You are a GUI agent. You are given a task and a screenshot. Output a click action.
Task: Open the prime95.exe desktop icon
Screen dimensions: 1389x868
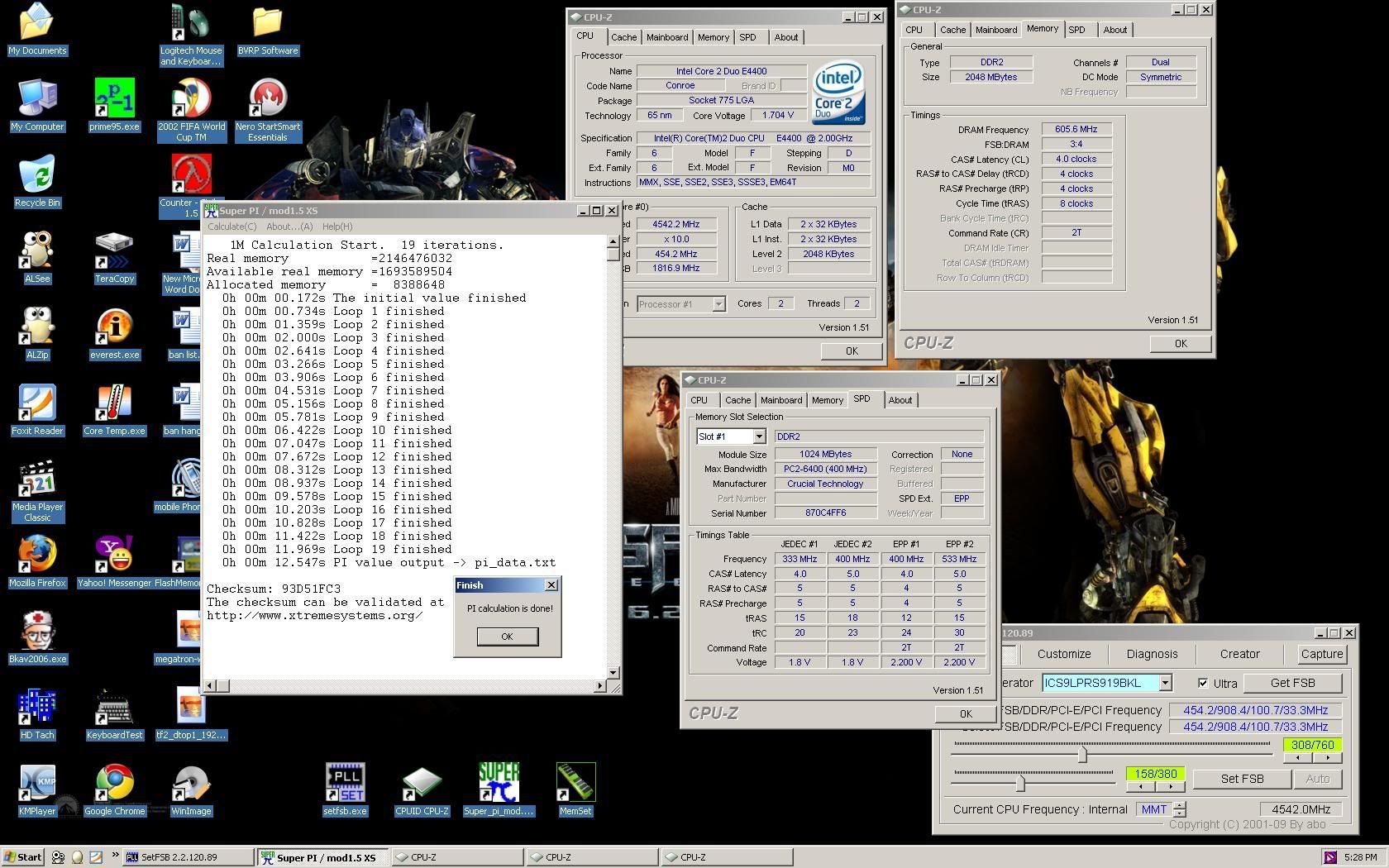tap(114, 106)
